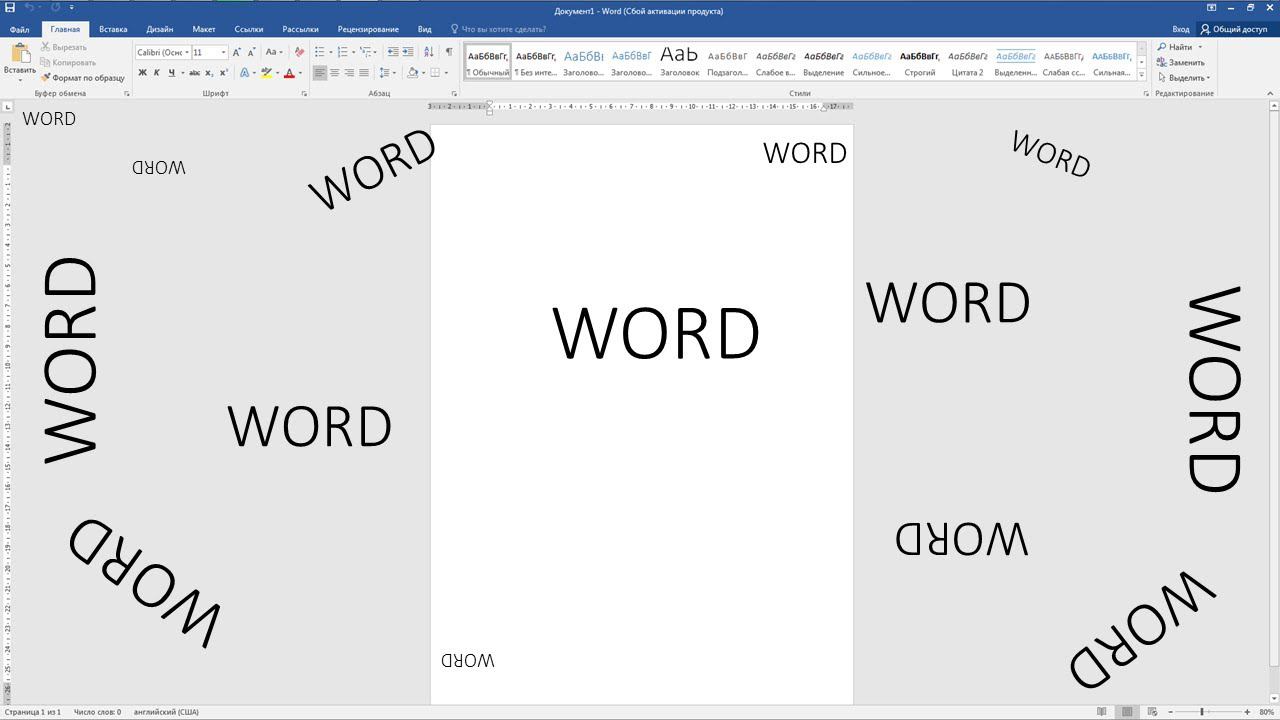Center-align the paragraph
Image resolution: width=1280 pixels, height=720 pixels.
tap(335, 73)
